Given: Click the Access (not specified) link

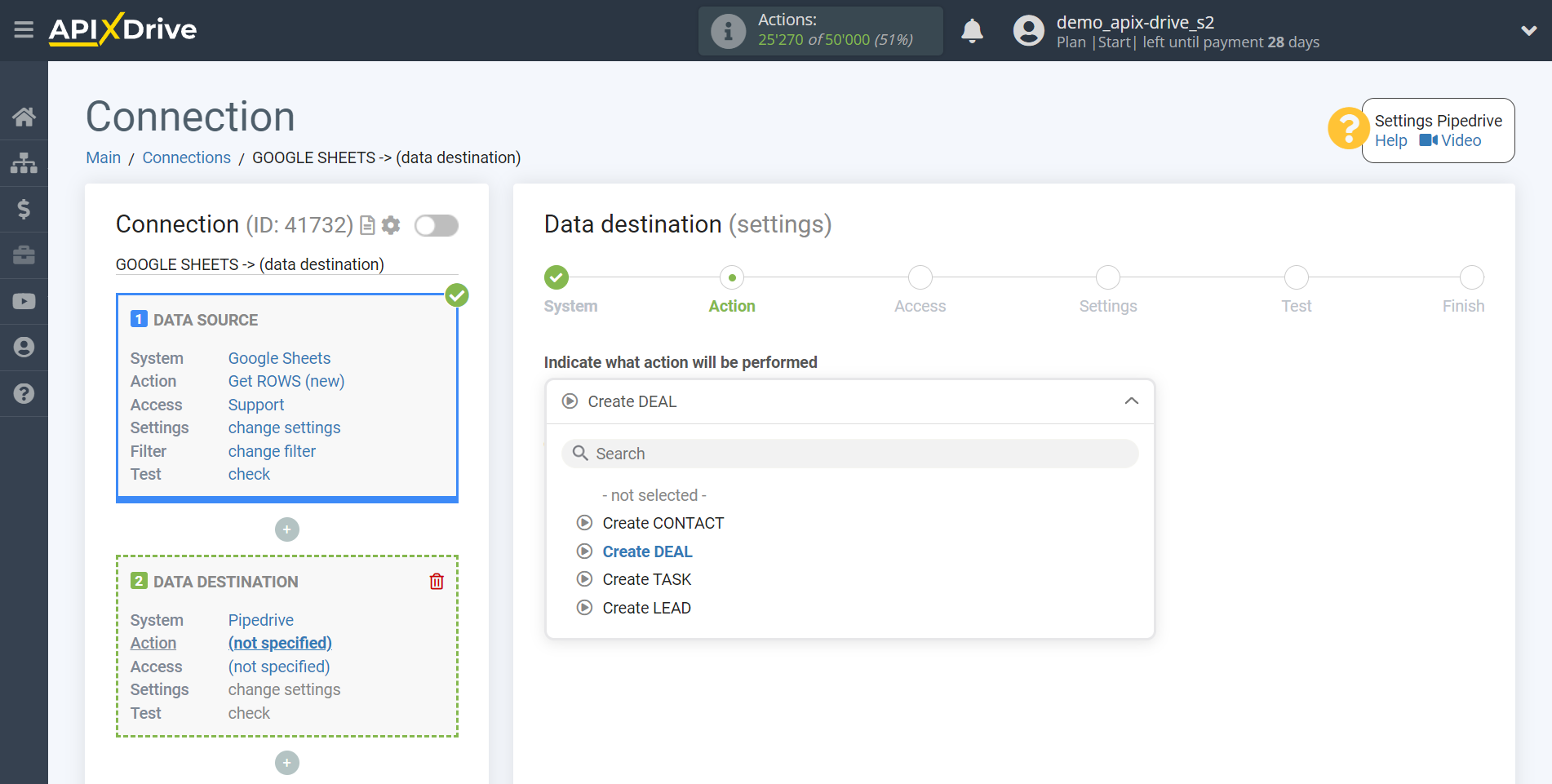Looking at the screenshot, I should tap(279, 667).
